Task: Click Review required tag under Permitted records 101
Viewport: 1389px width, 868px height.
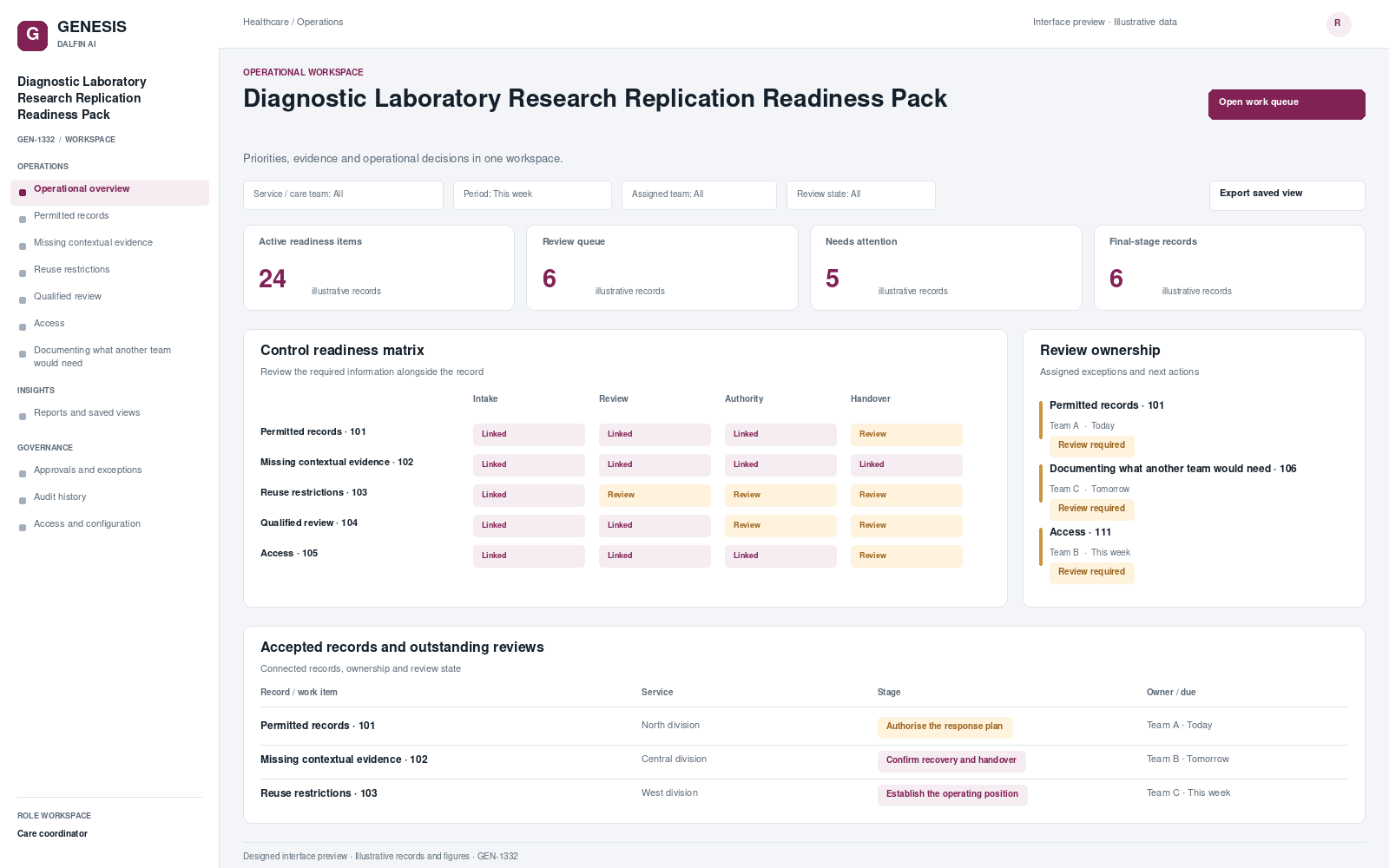Action: coord(1091,445)
